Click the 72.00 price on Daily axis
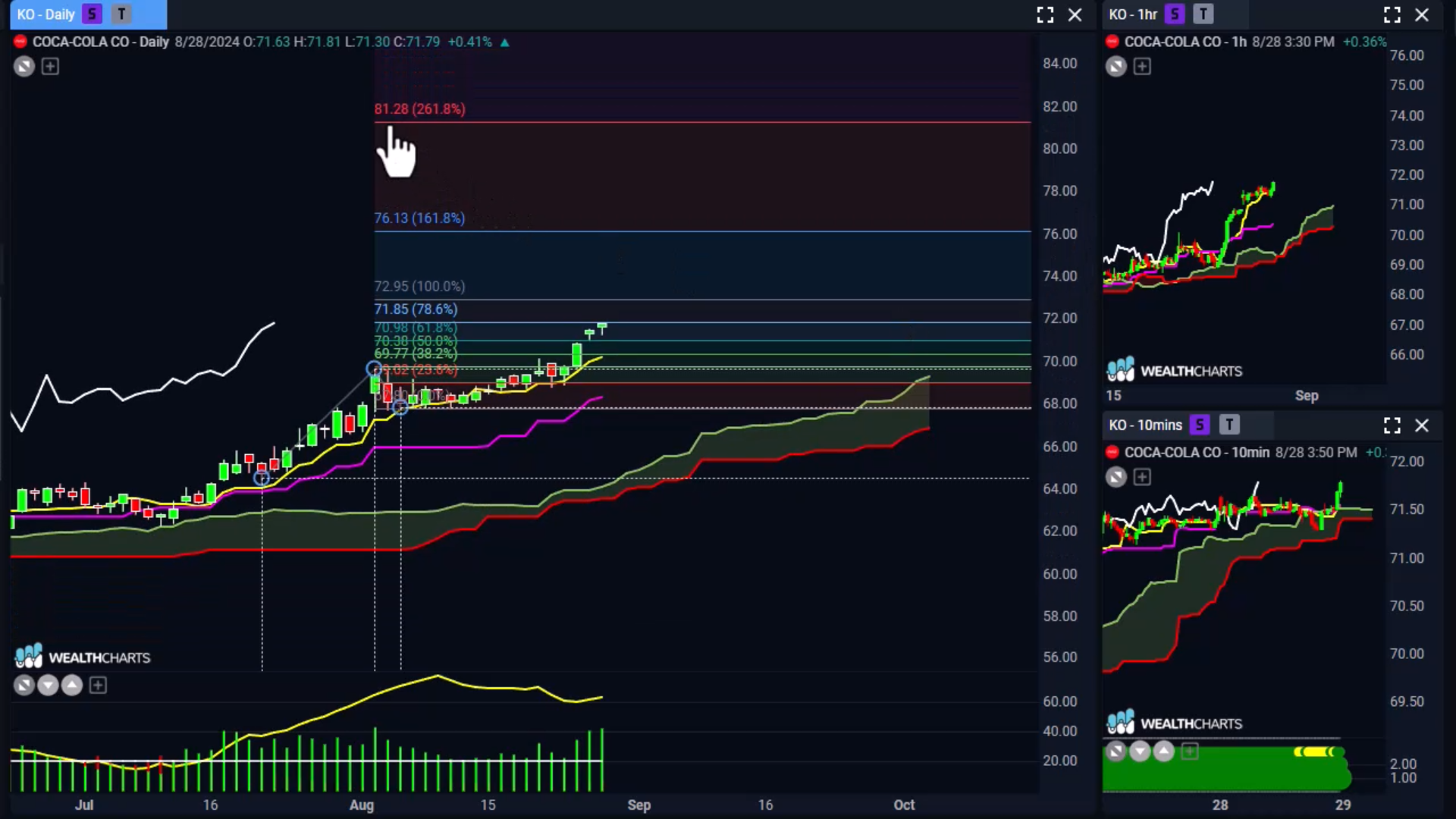The width and height of the screenshot is (1456, 819). click(1059, 318)
